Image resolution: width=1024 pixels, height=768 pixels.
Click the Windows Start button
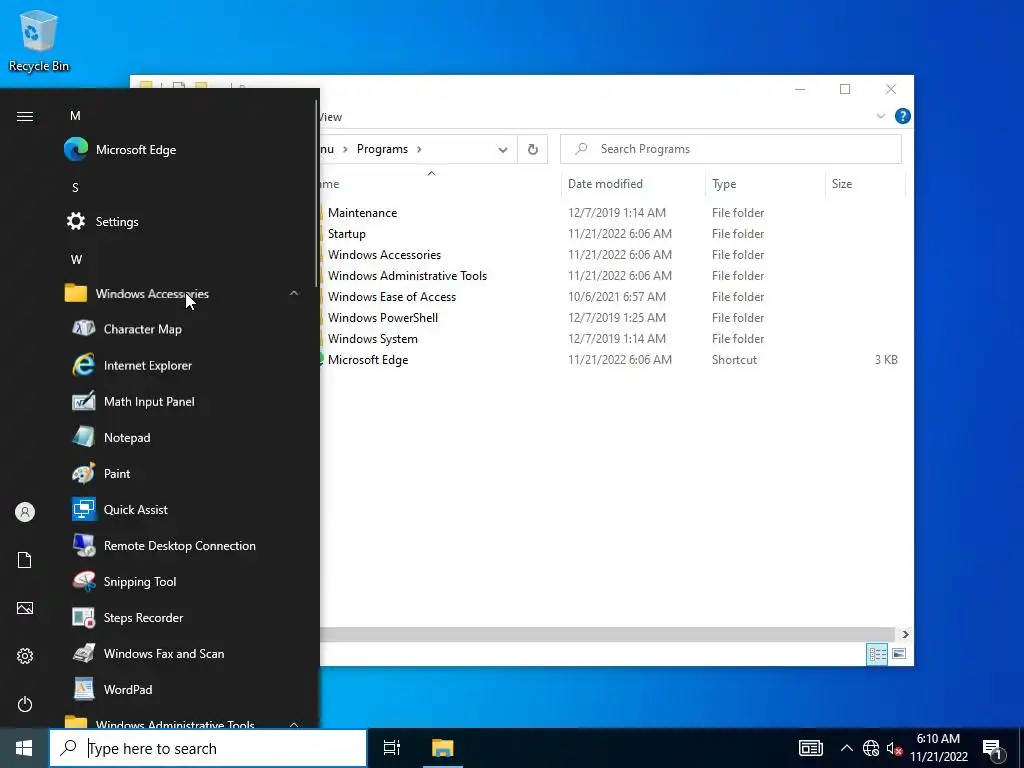(x=24, y=748)
